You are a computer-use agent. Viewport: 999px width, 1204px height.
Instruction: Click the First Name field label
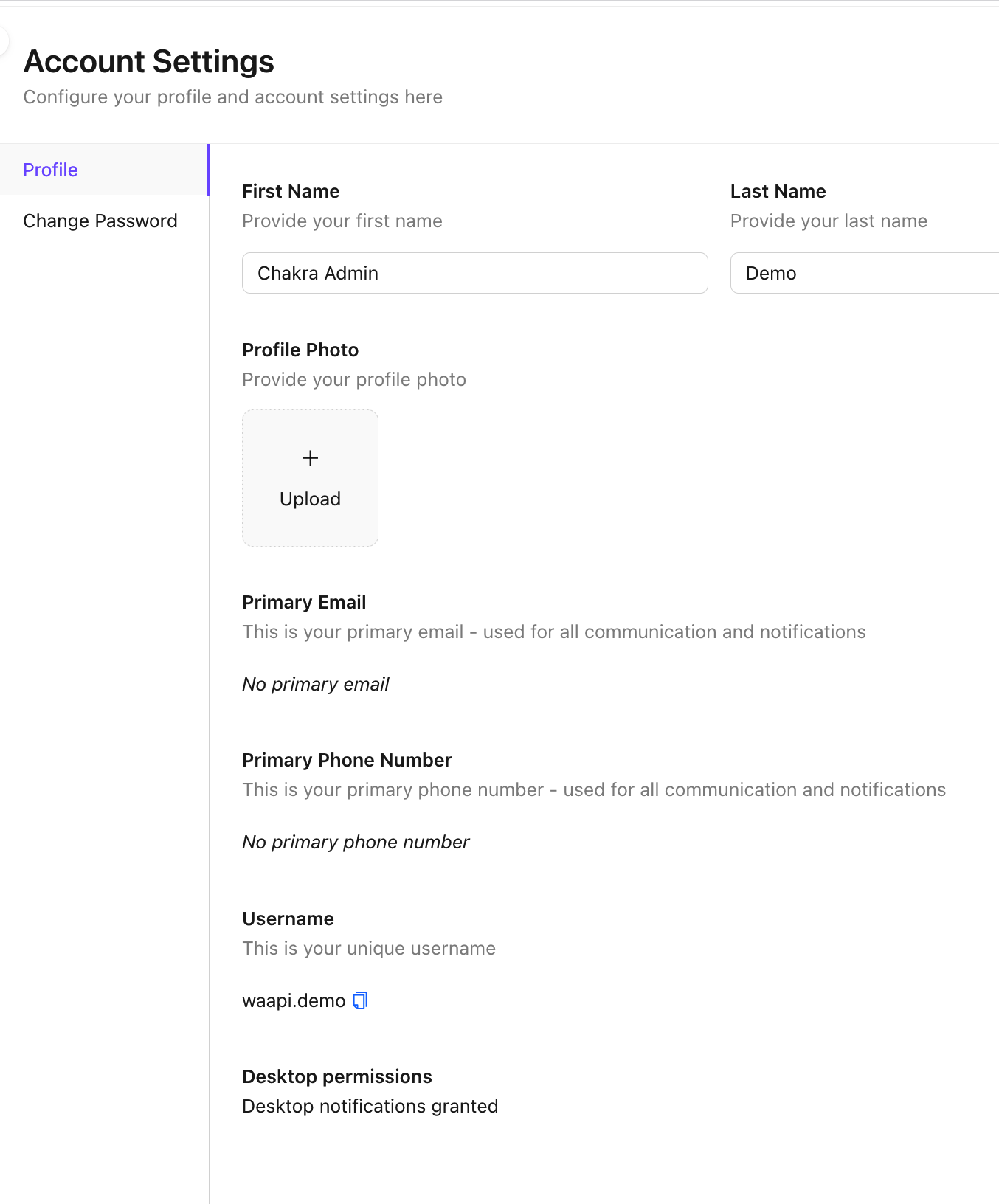(x=291, y=191)
